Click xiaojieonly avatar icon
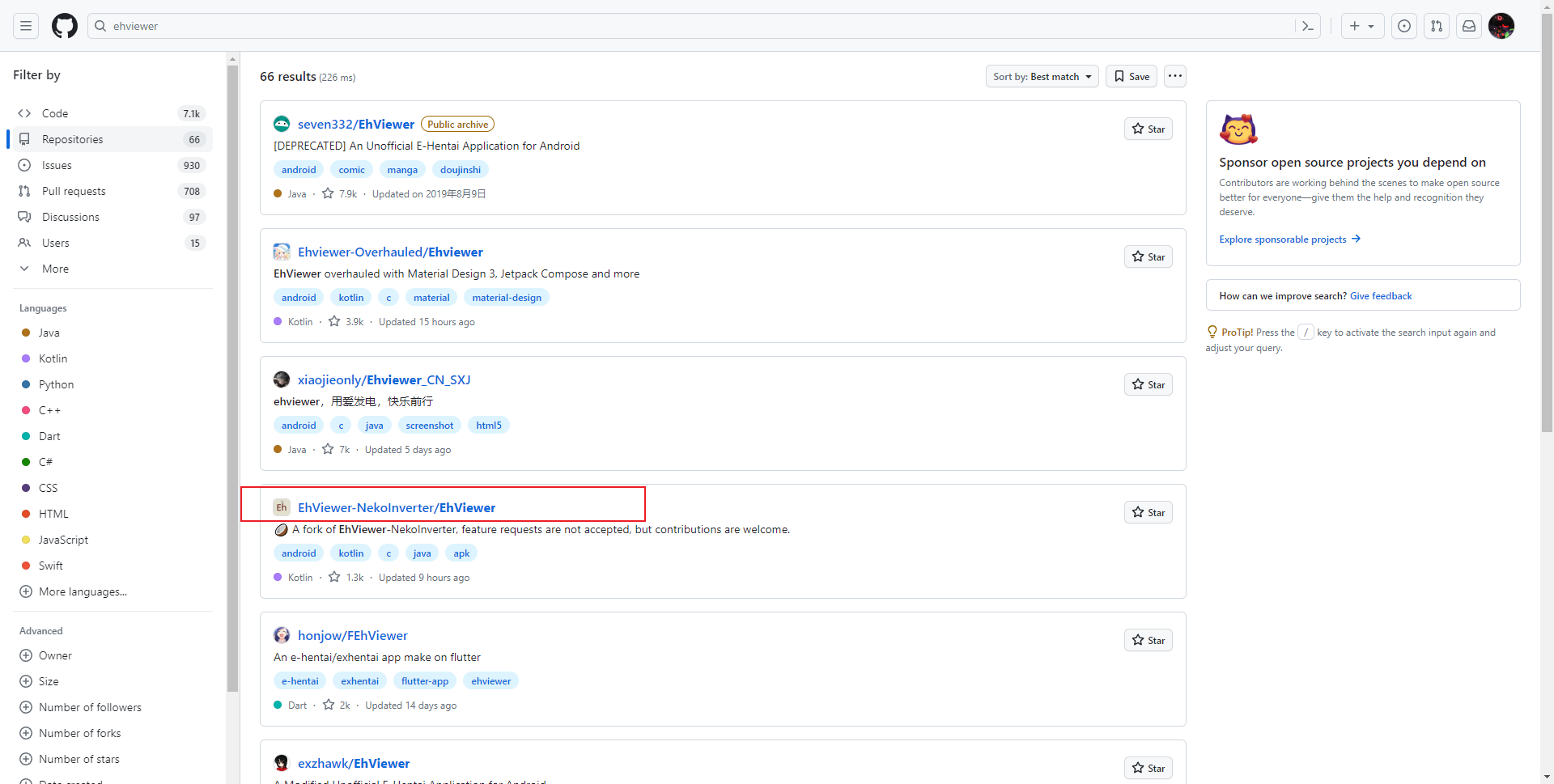 click(x=282, y=379)
